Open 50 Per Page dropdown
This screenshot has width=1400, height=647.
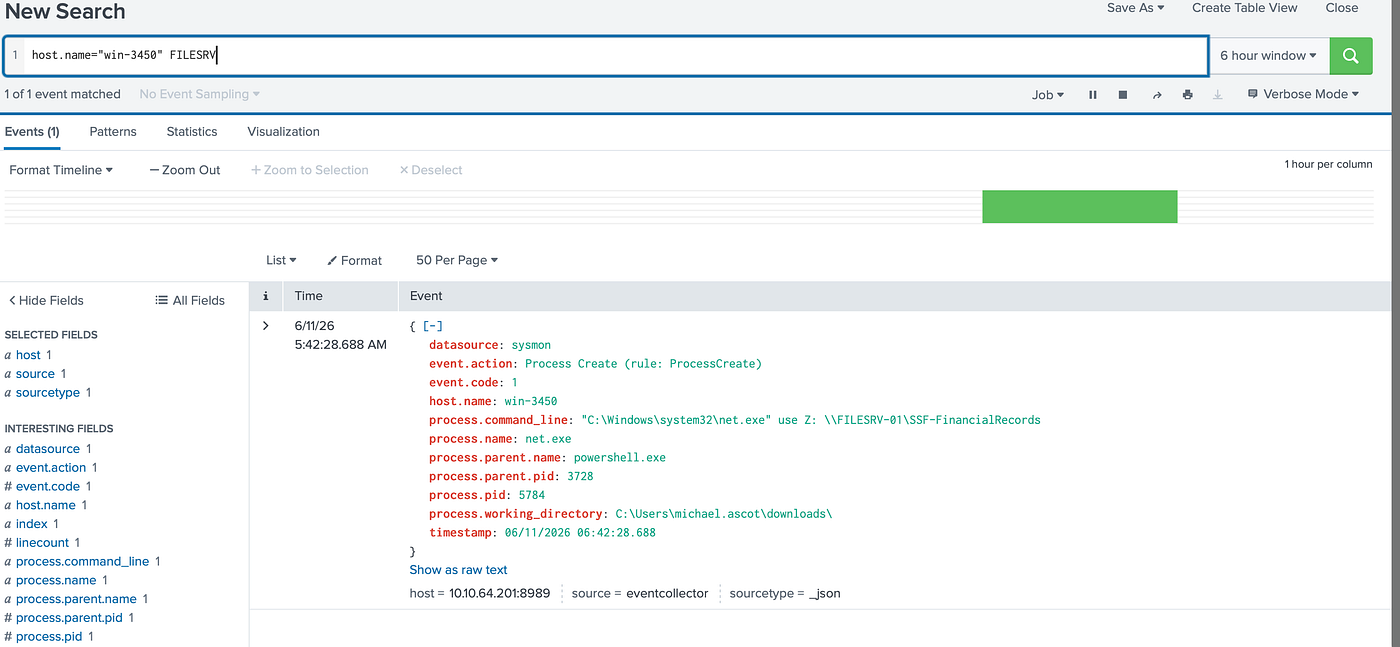(457, 260)
